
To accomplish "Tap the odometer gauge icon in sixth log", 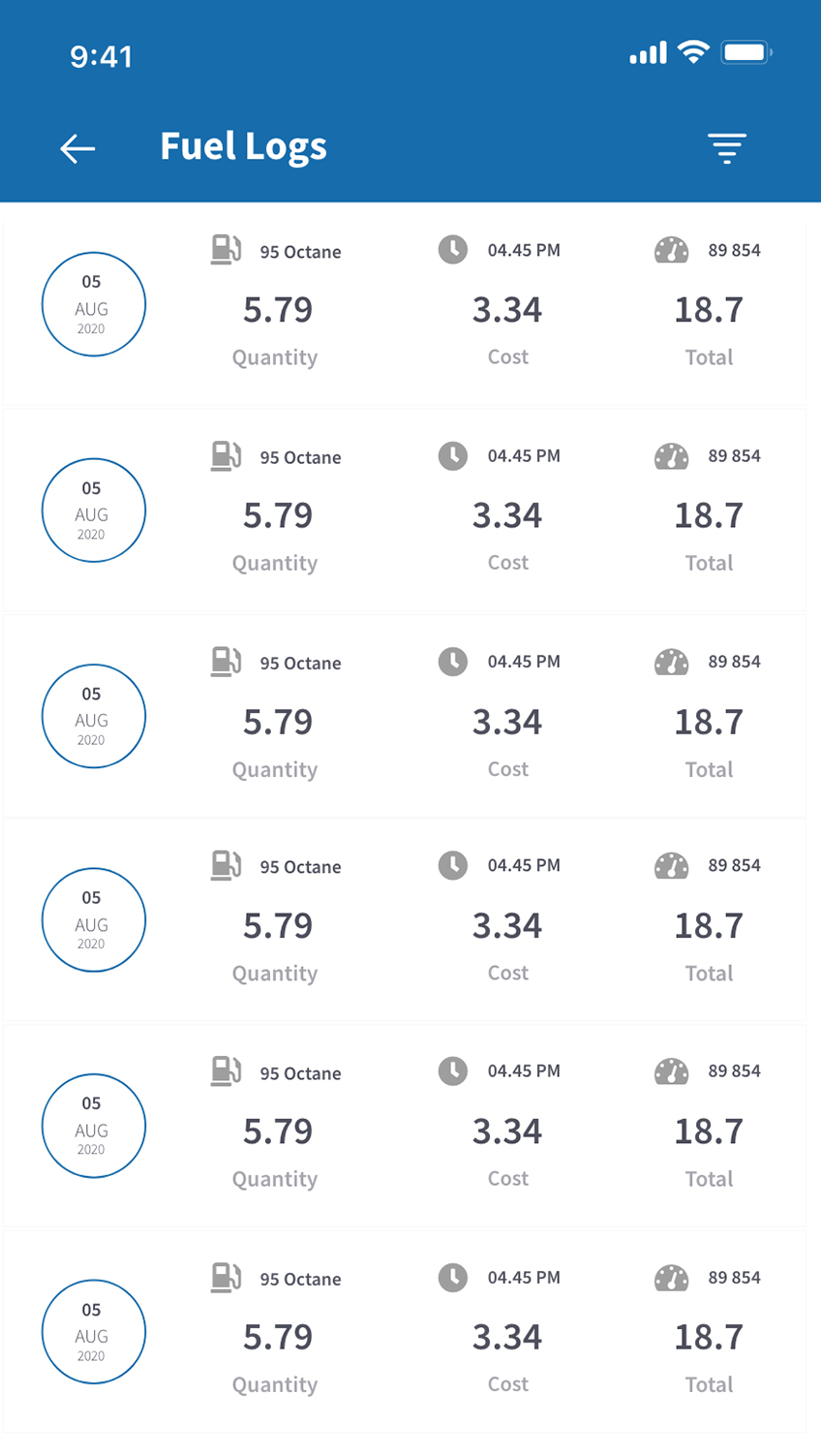I will click(671, 1278).
